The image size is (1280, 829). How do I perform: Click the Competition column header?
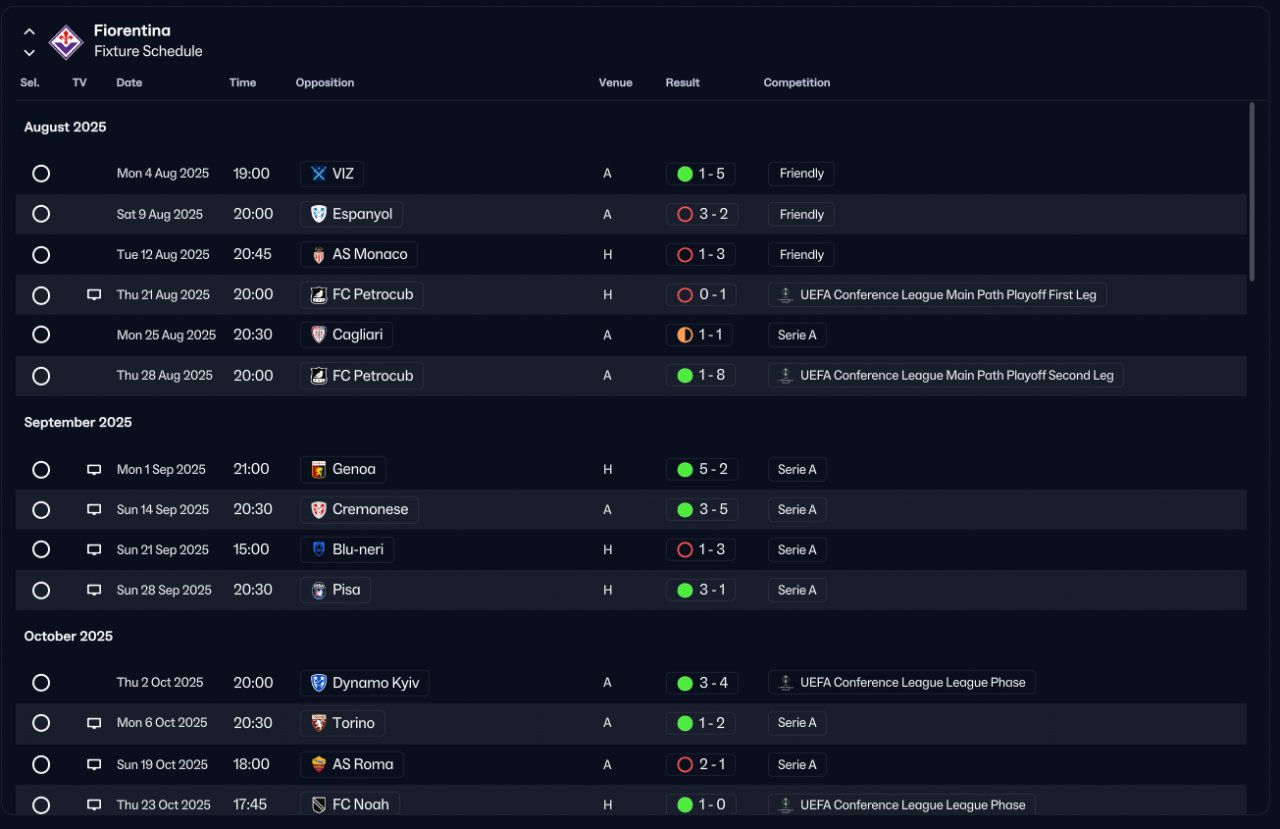[x=797, y=83]
